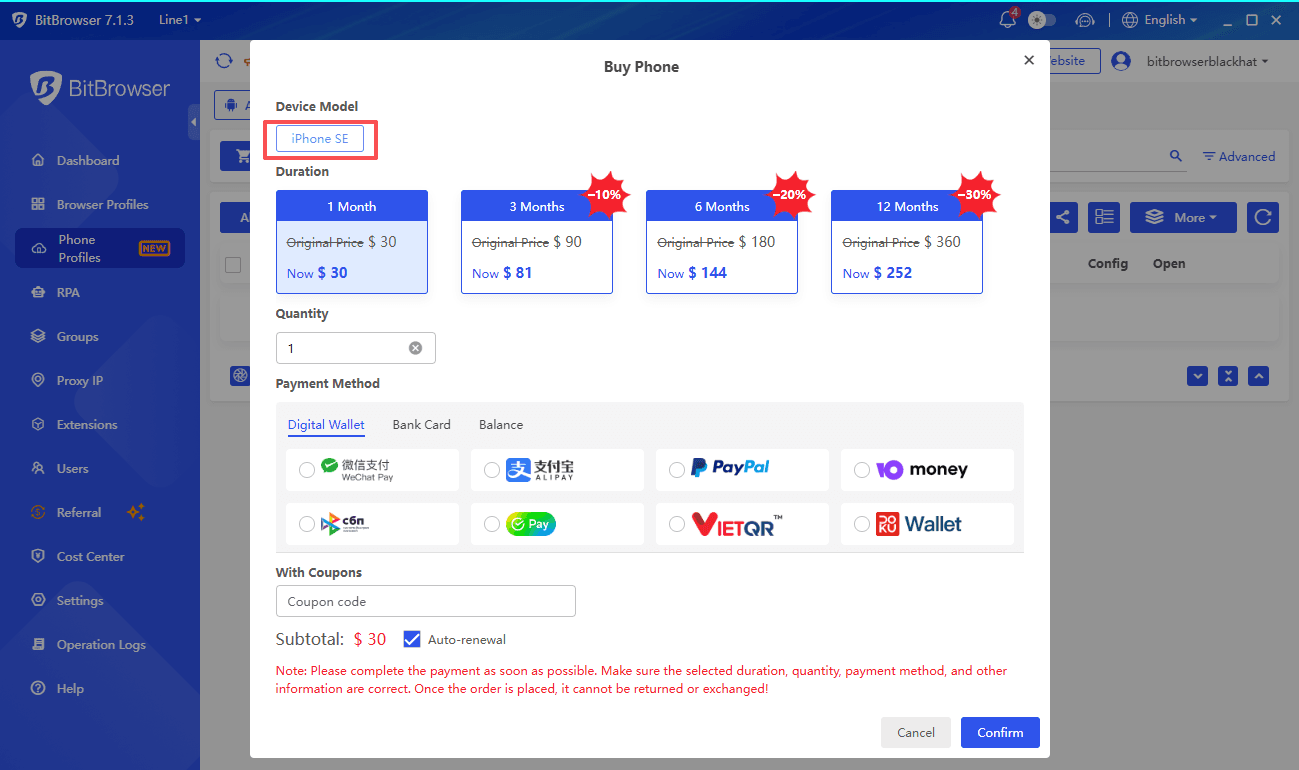Click the Confirm button
1299x770 pixels.
click(1000, 732)
